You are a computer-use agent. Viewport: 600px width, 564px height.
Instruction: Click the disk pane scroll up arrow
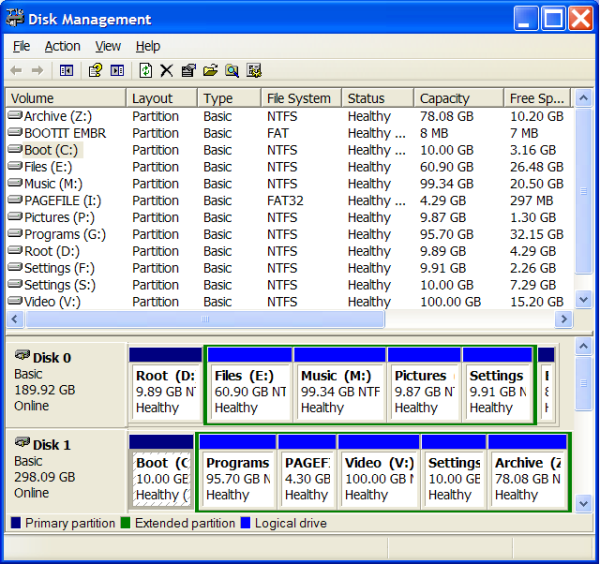point(584,347)
